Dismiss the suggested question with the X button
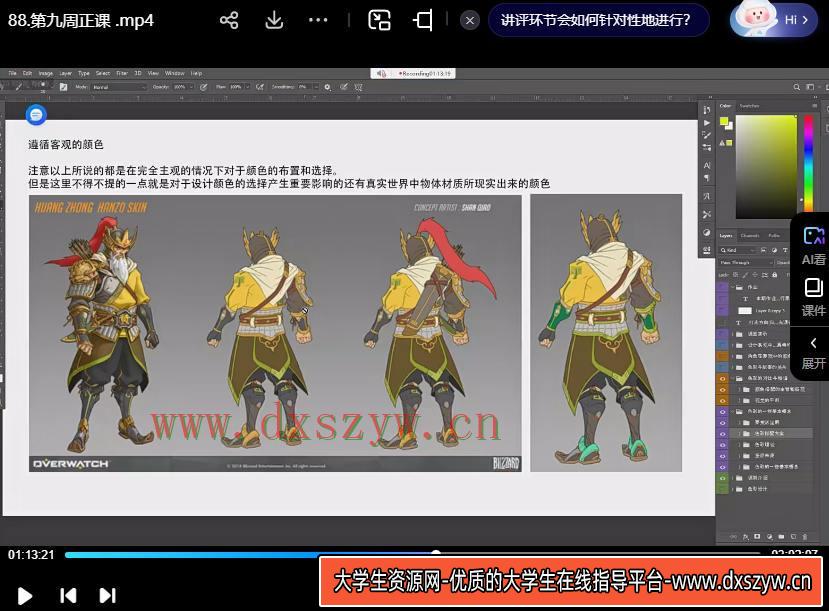The height and width of the screenshot is (611, 829). pyautogui.click(x=469, y=21)
